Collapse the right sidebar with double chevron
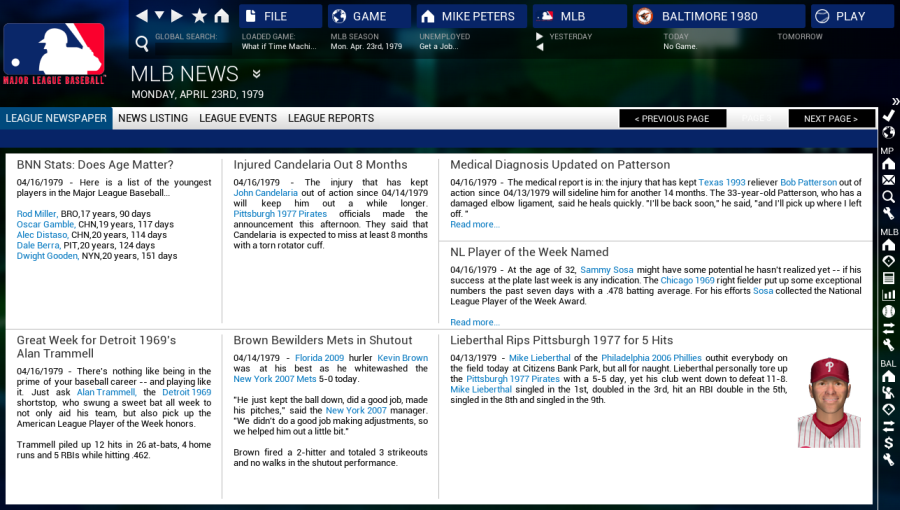900x510 pixels. (x=894, y=102)
